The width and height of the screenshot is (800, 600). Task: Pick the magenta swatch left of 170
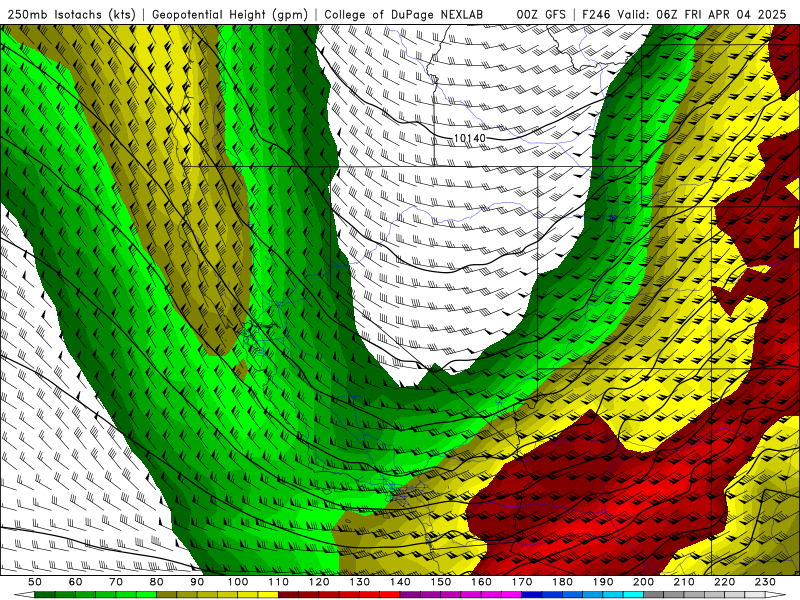[511, 595]
